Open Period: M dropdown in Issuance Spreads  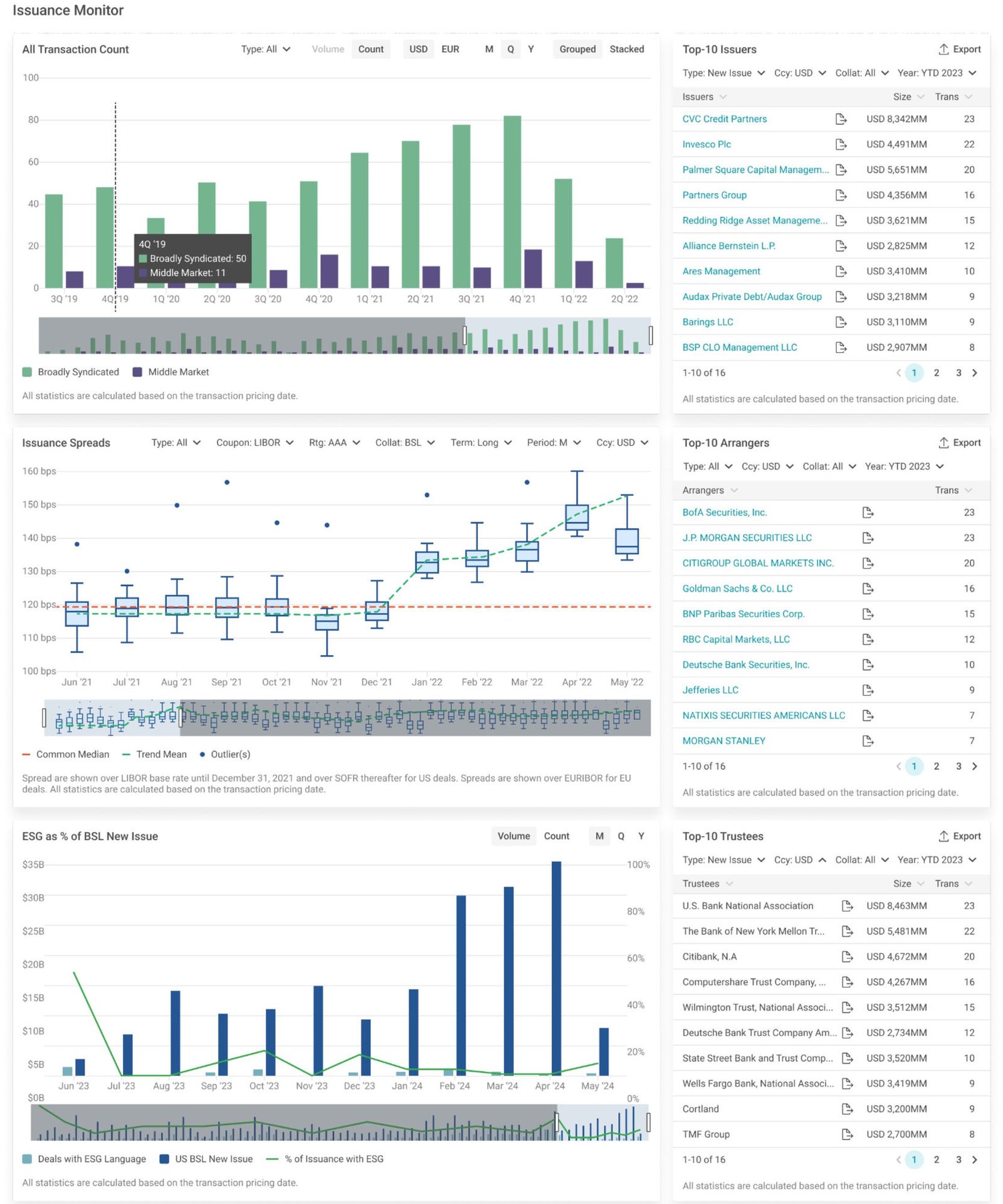(x=554, y=442)
